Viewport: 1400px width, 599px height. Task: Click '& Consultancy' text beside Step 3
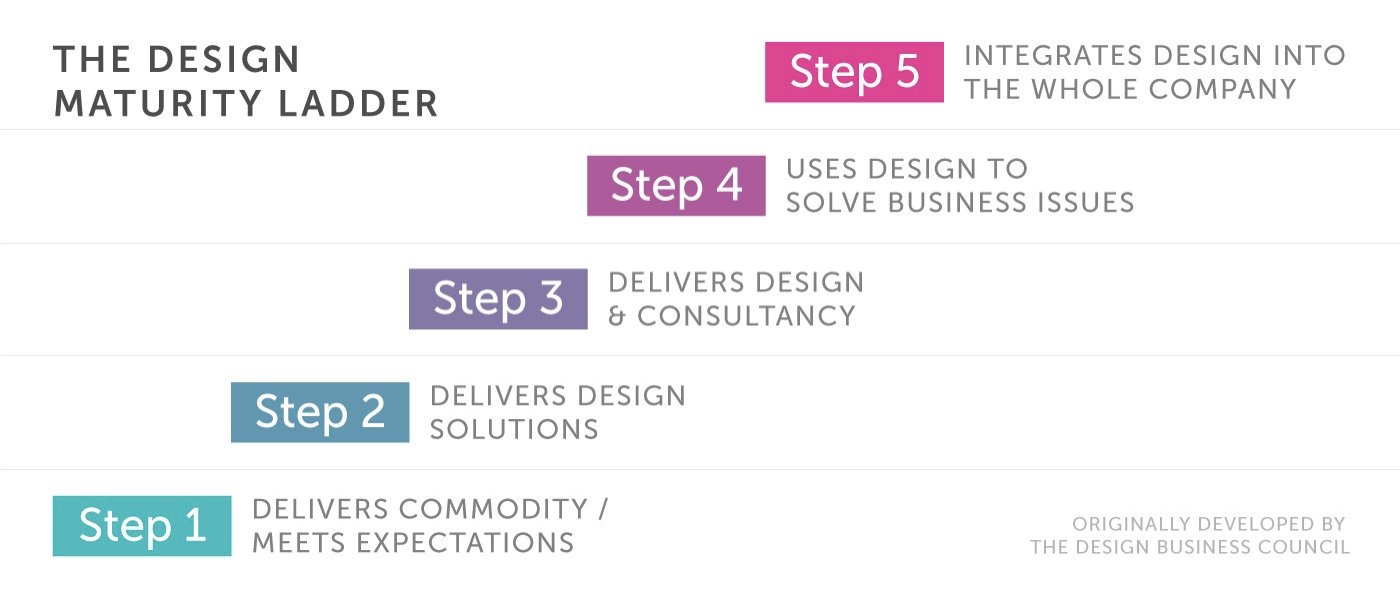click(732, 316)
